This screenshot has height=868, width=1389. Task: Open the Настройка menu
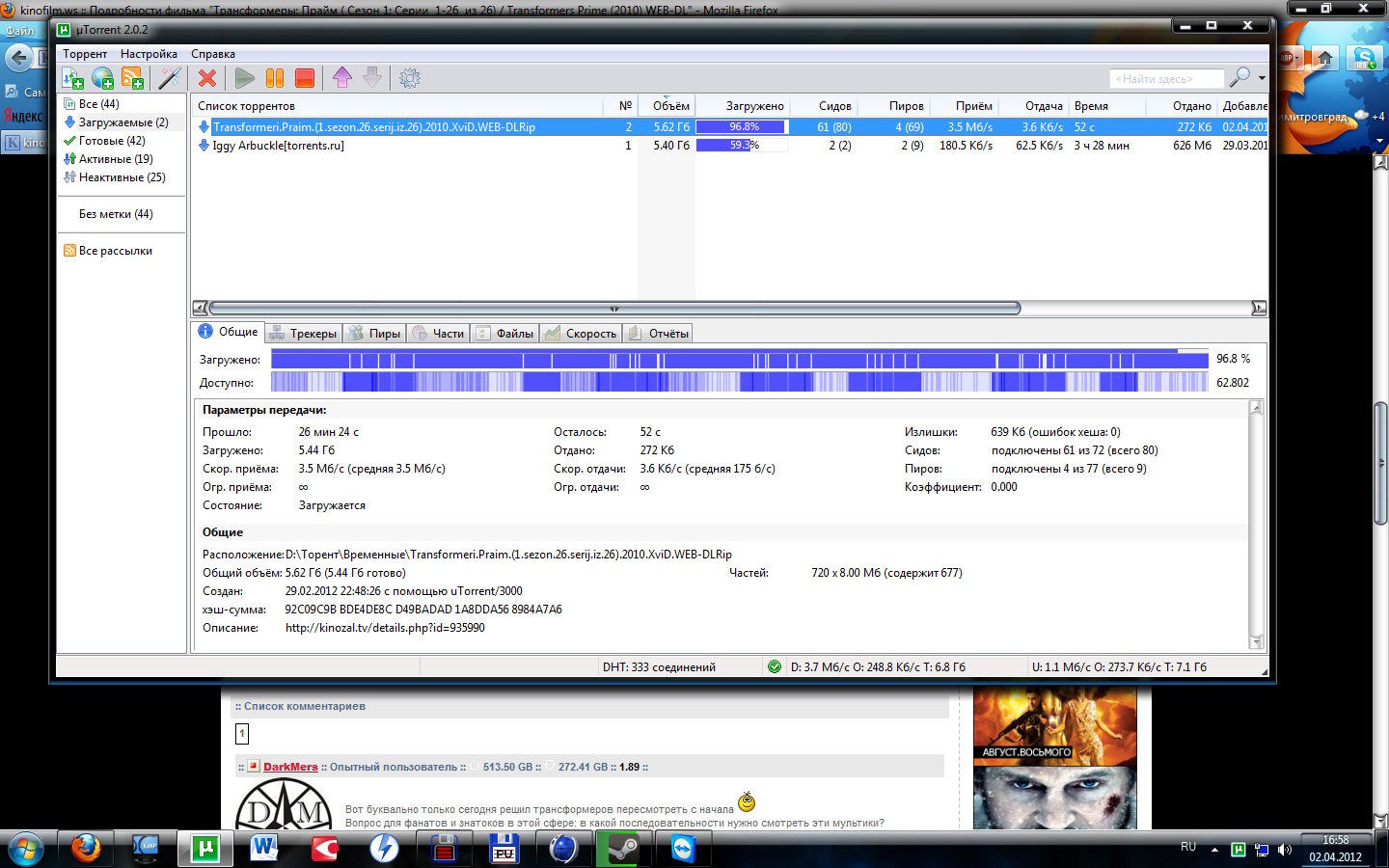pyautogui.click(x=149, y=54)
